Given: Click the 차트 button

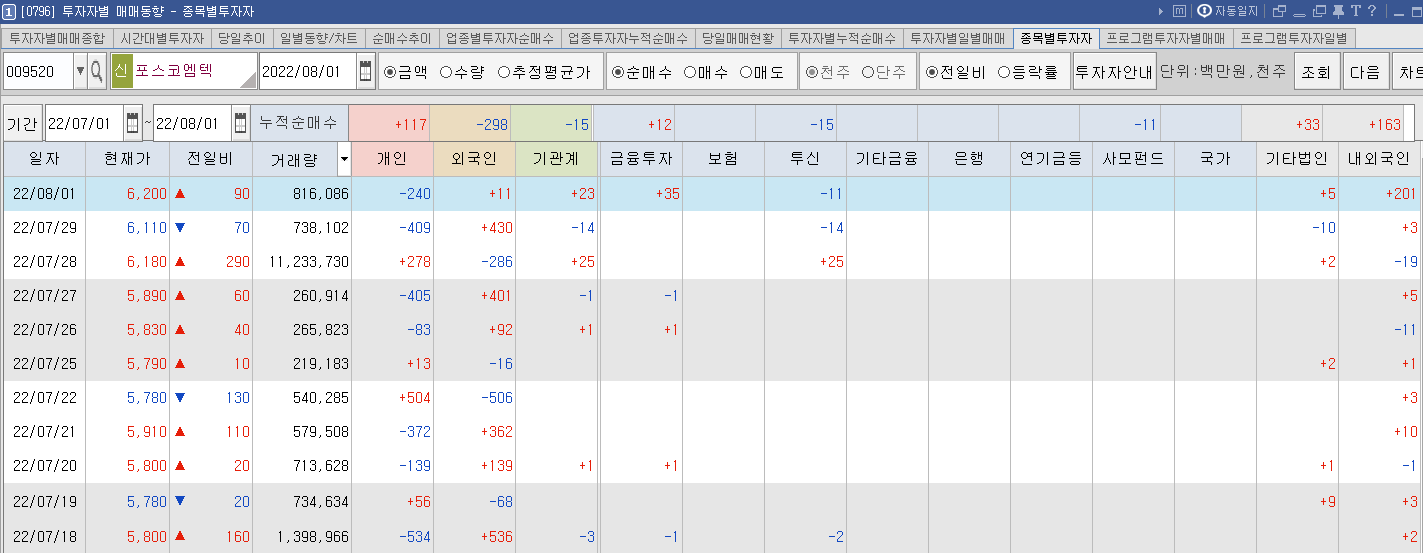Looking at the screenshot, I should tap(1408, 72).
